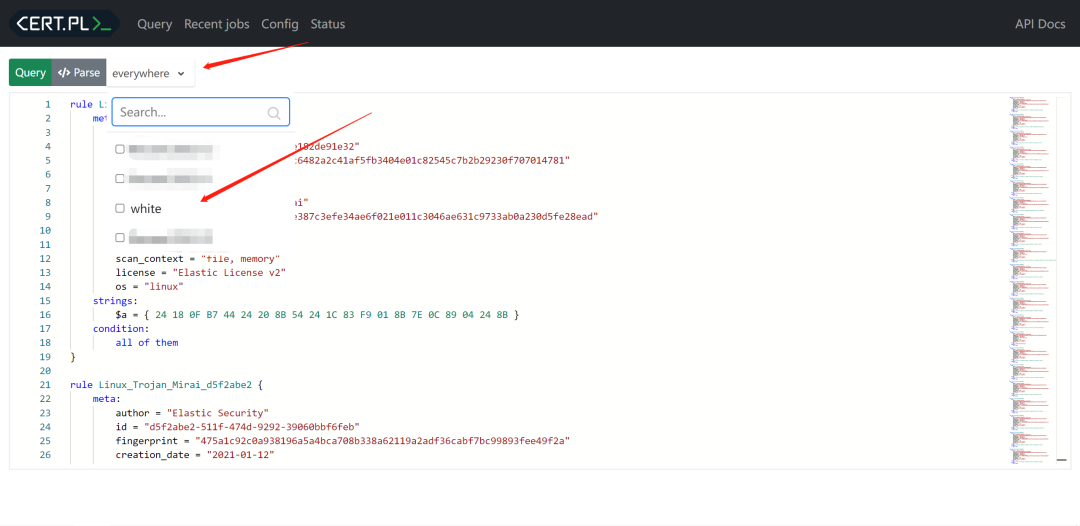Tick the blurred checkbox just above white
The width and height of the screenshot is (1080, 526).
(120, 178)
